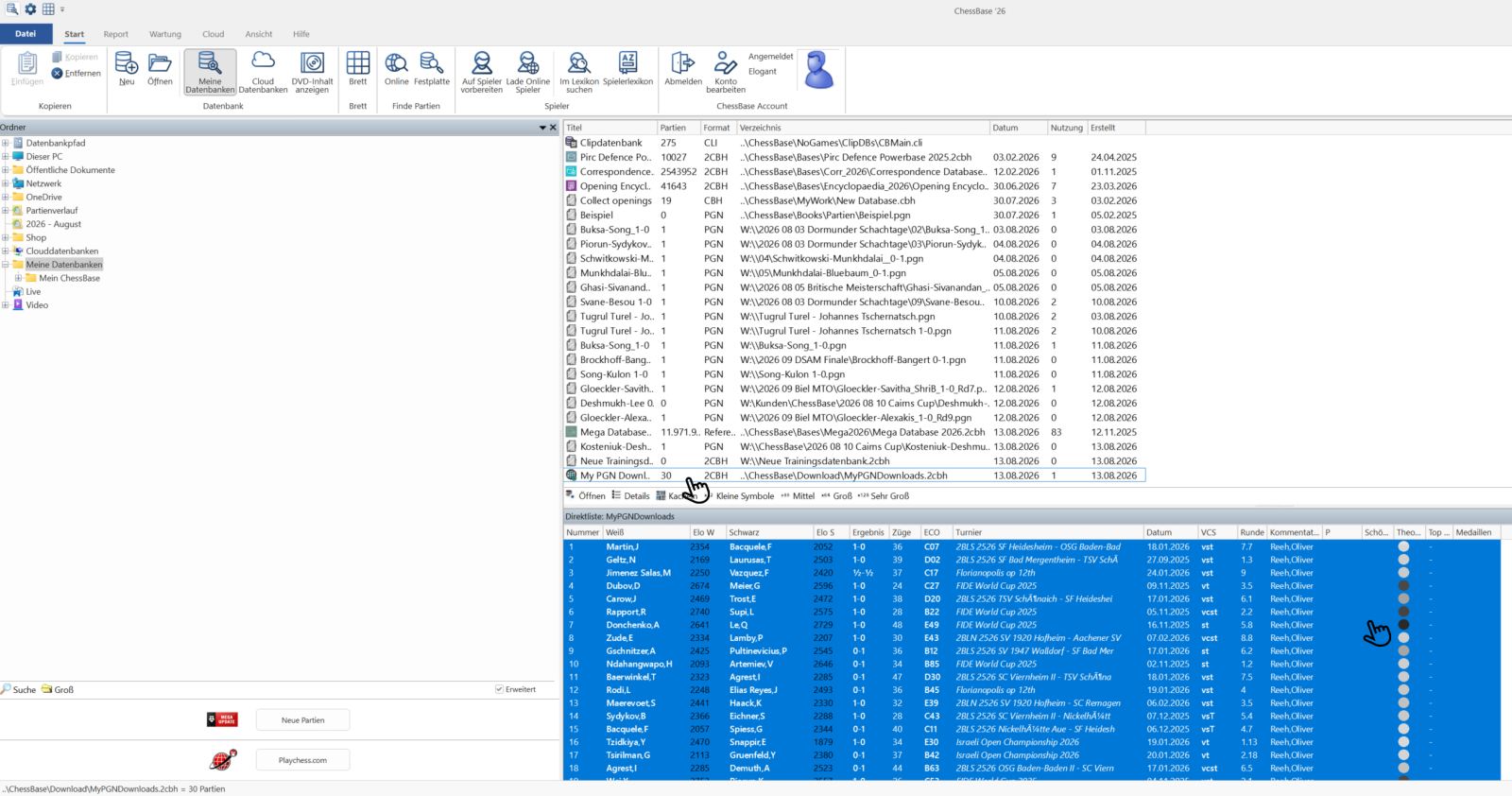Close the Ordner panel with X
The width and height of the screenshot is (1512, 796).
(x=554, y=128)
